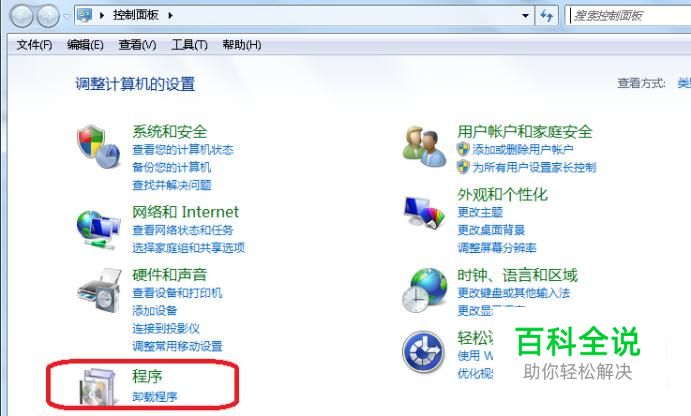The width and height of the screenshot is (691, 416).
Task: Open Network and Internet globe icon
Action: [98, 230]
